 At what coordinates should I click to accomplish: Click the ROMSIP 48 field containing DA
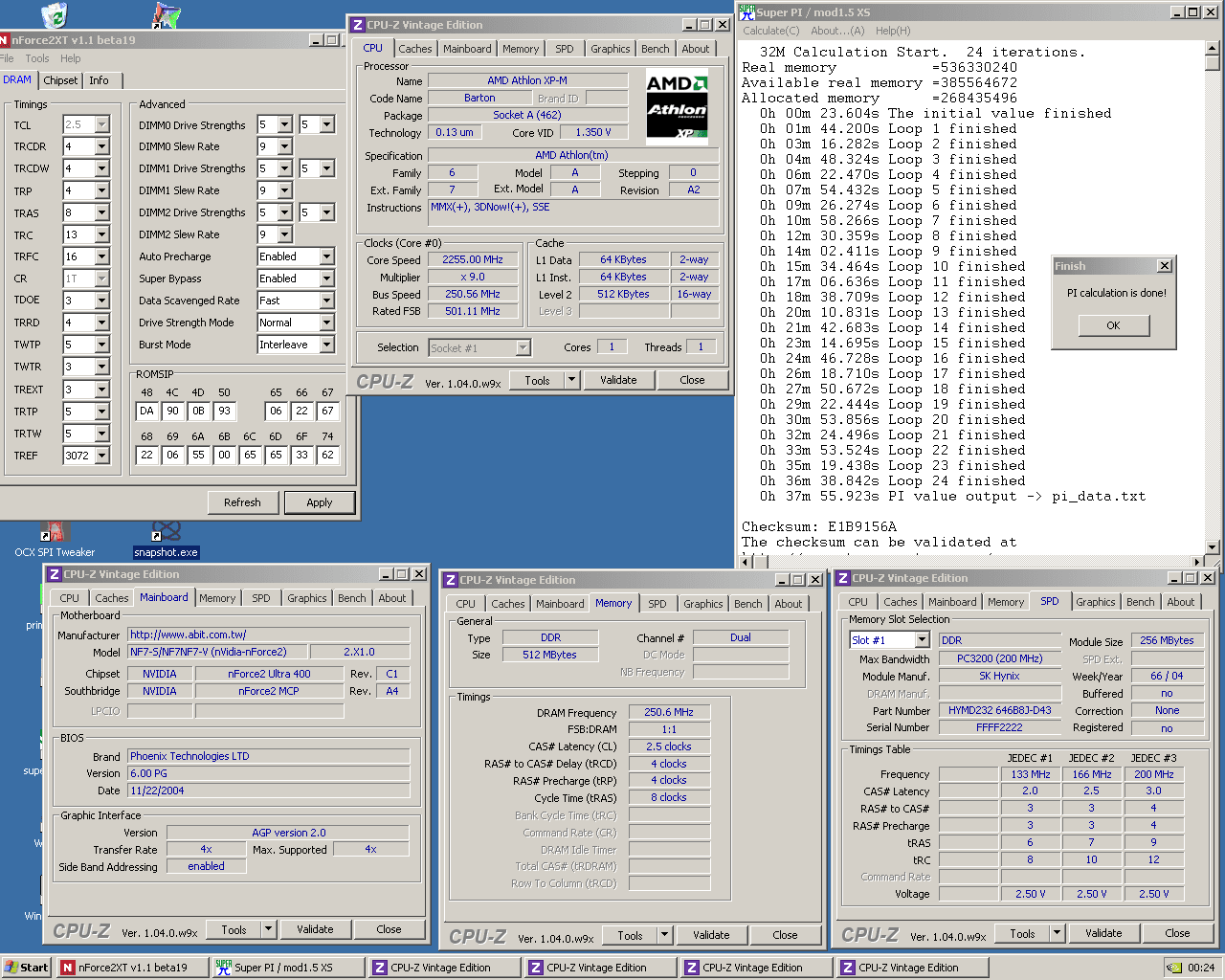[x=146, y=411]
